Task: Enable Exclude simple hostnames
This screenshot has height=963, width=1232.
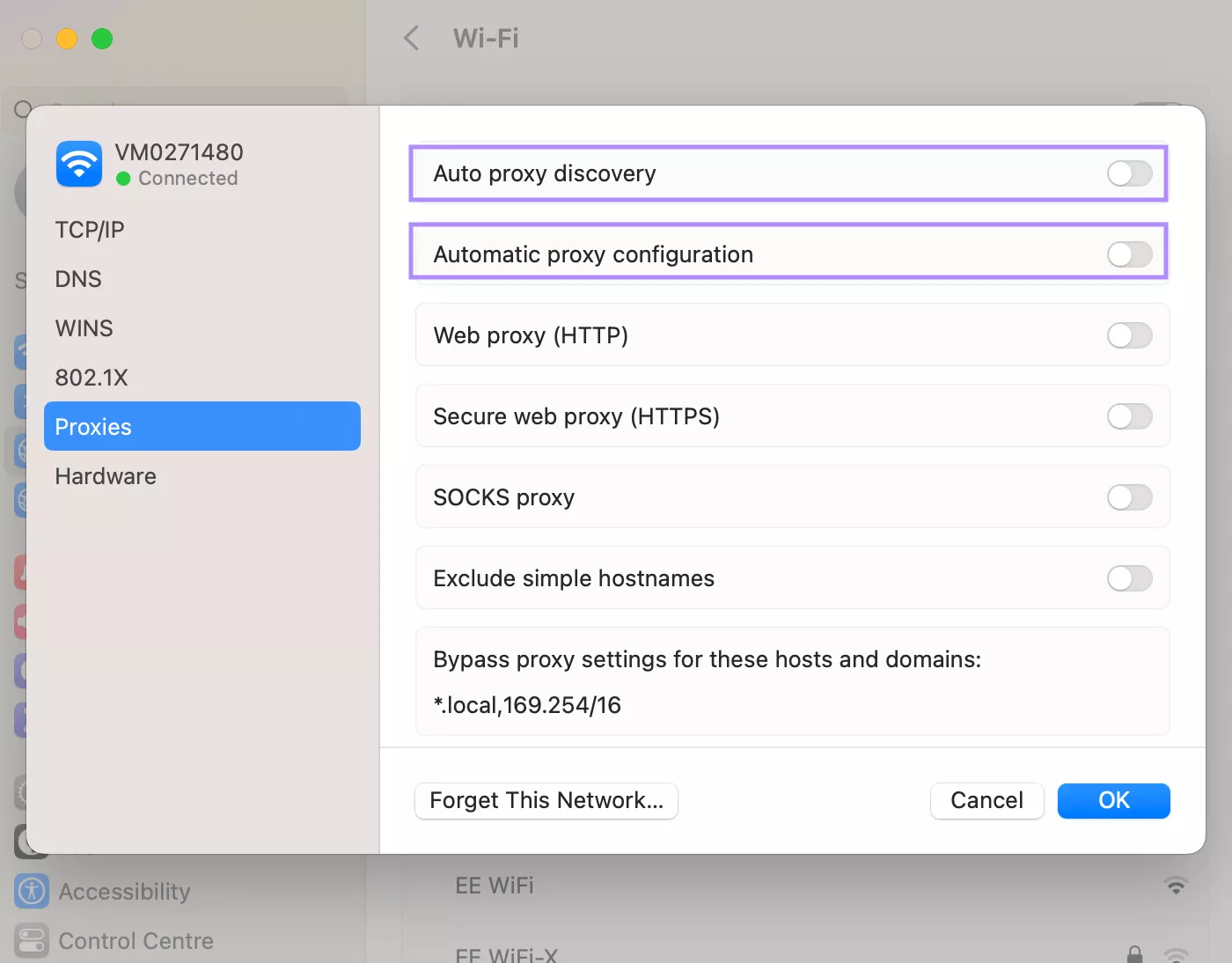Action: [x=1129, y=578]
